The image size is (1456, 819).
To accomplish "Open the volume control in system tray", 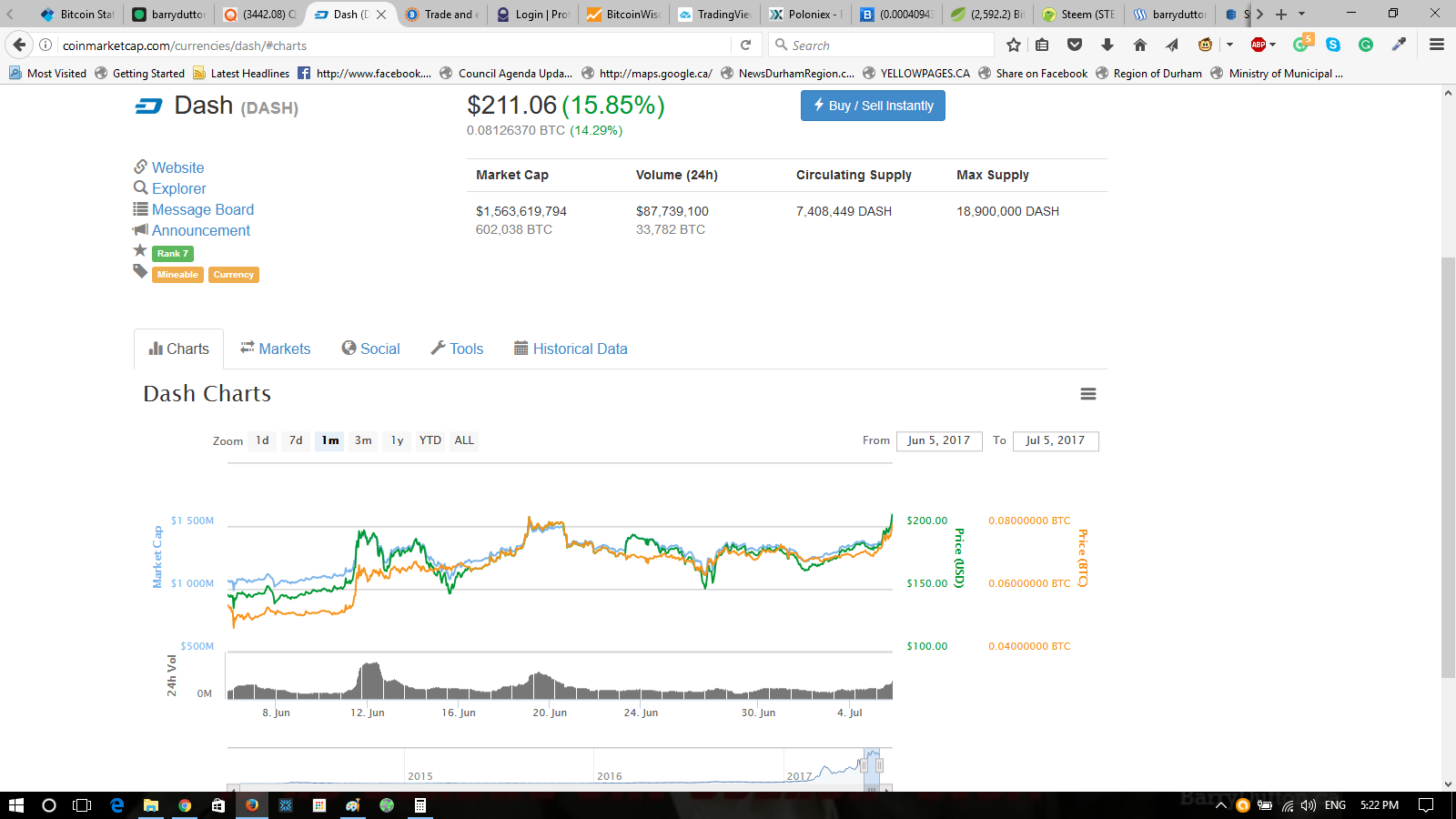I will (1309, 805).
